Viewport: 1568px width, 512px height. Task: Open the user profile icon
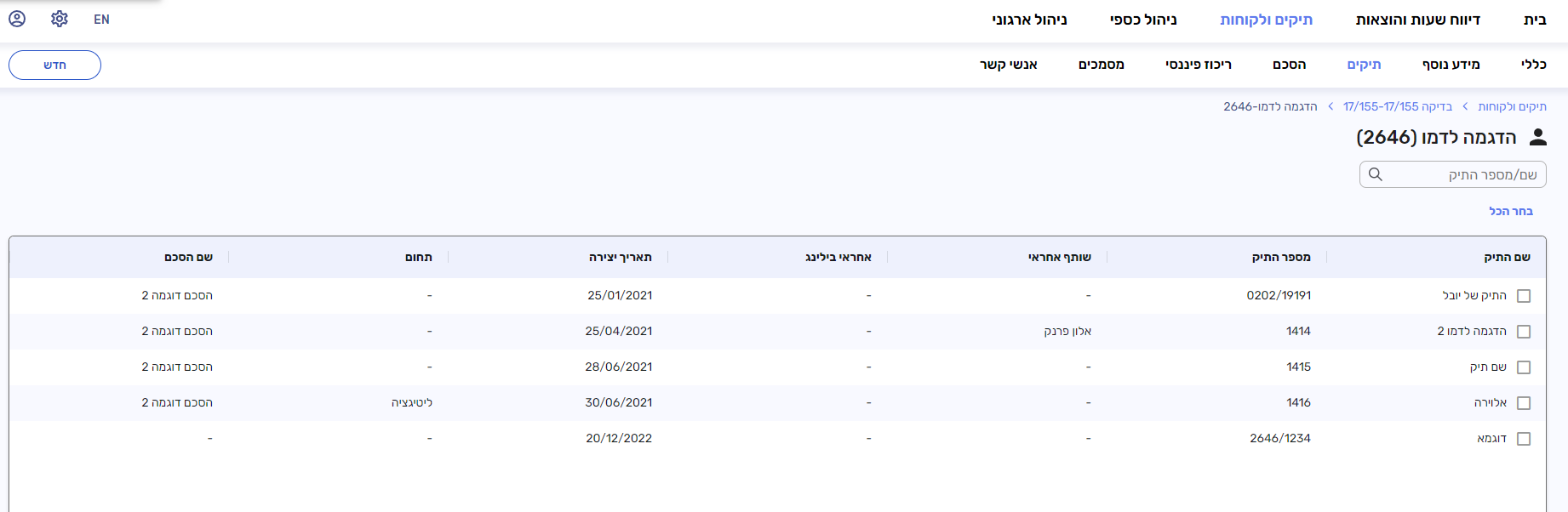pos(17,19)
